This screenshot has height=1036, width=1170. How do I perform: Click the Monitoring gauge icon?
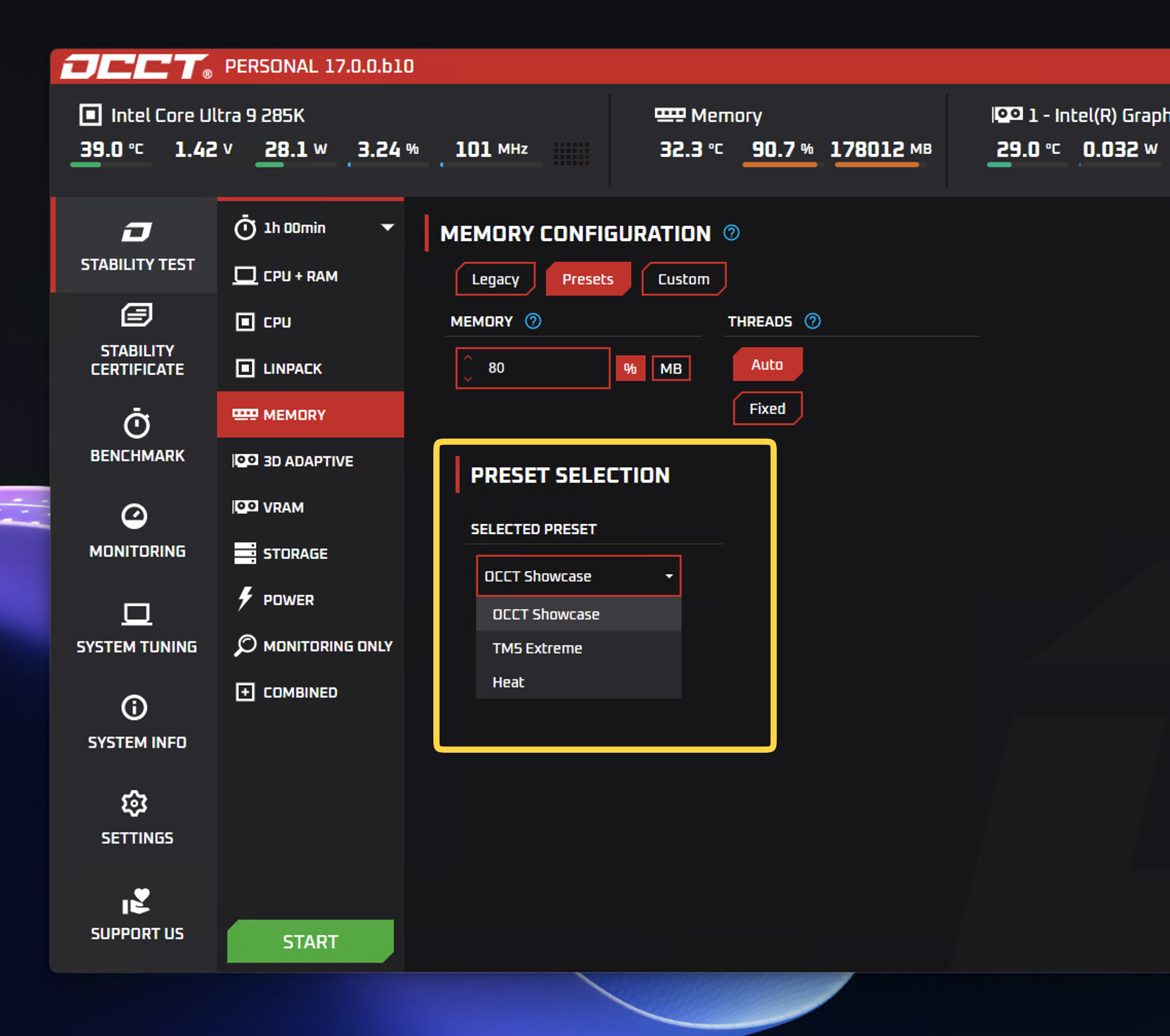(134, 516)
